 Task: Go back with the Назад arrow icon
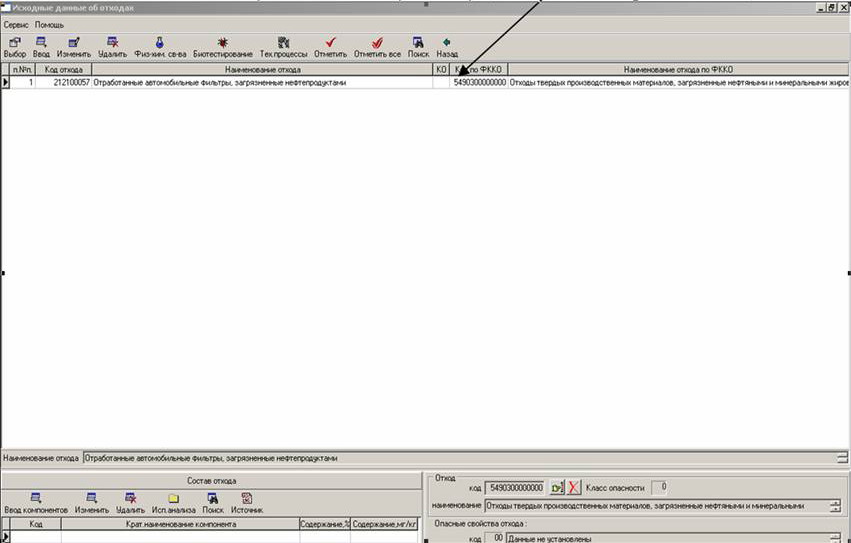[447, 43]
